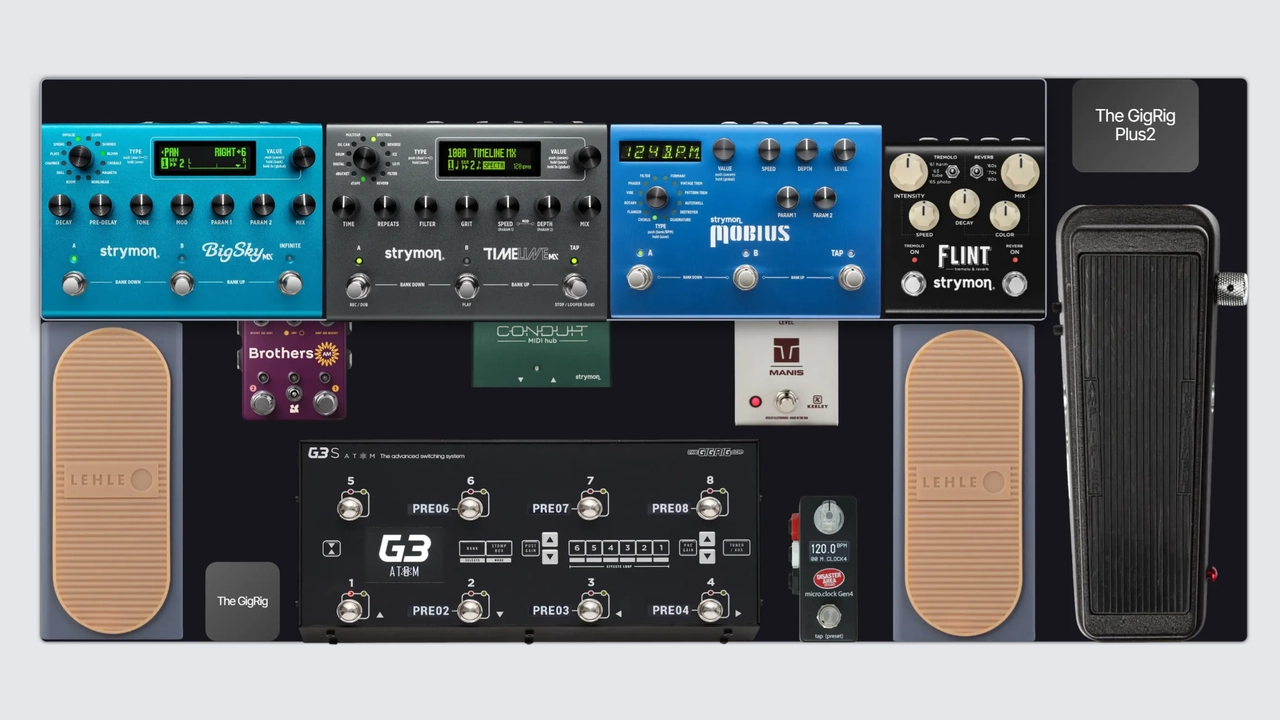The image size is (1280, 720).
Task: Click the Stomp Box button on G3 Atom
Action: [x=499, y=548]
